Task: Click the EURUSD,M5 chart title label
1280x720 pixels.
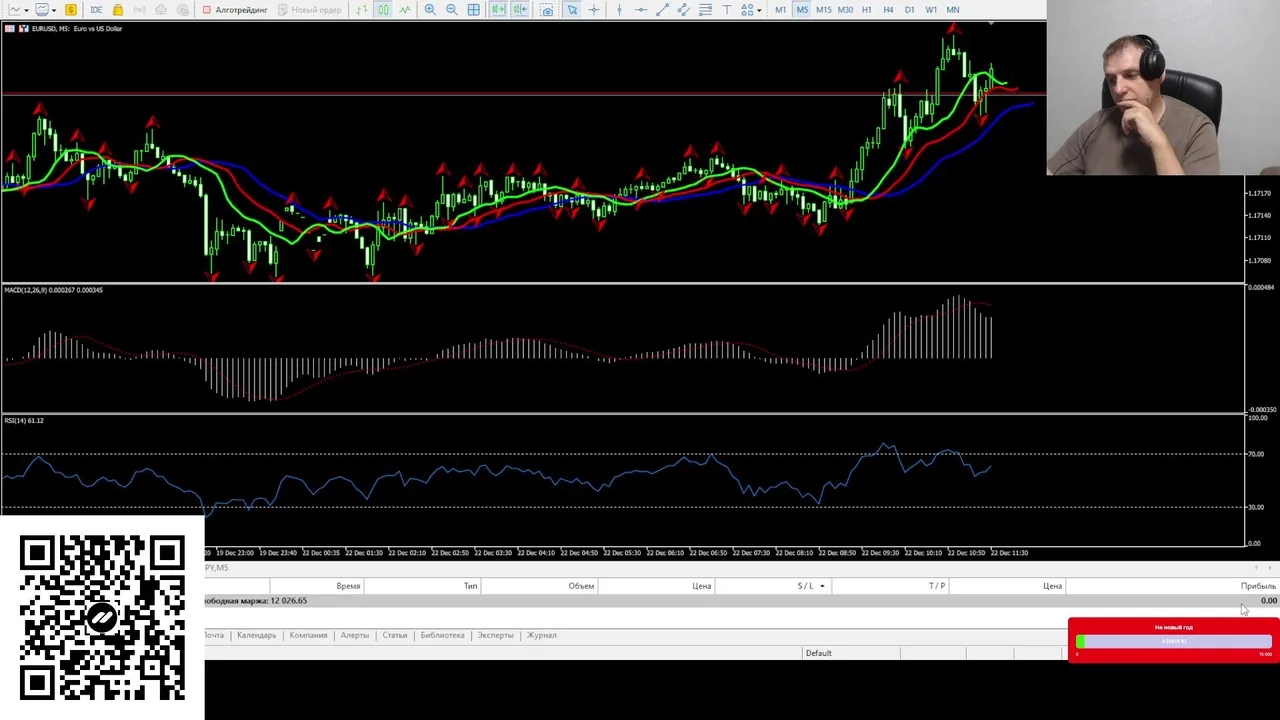Action: (76, 28)
